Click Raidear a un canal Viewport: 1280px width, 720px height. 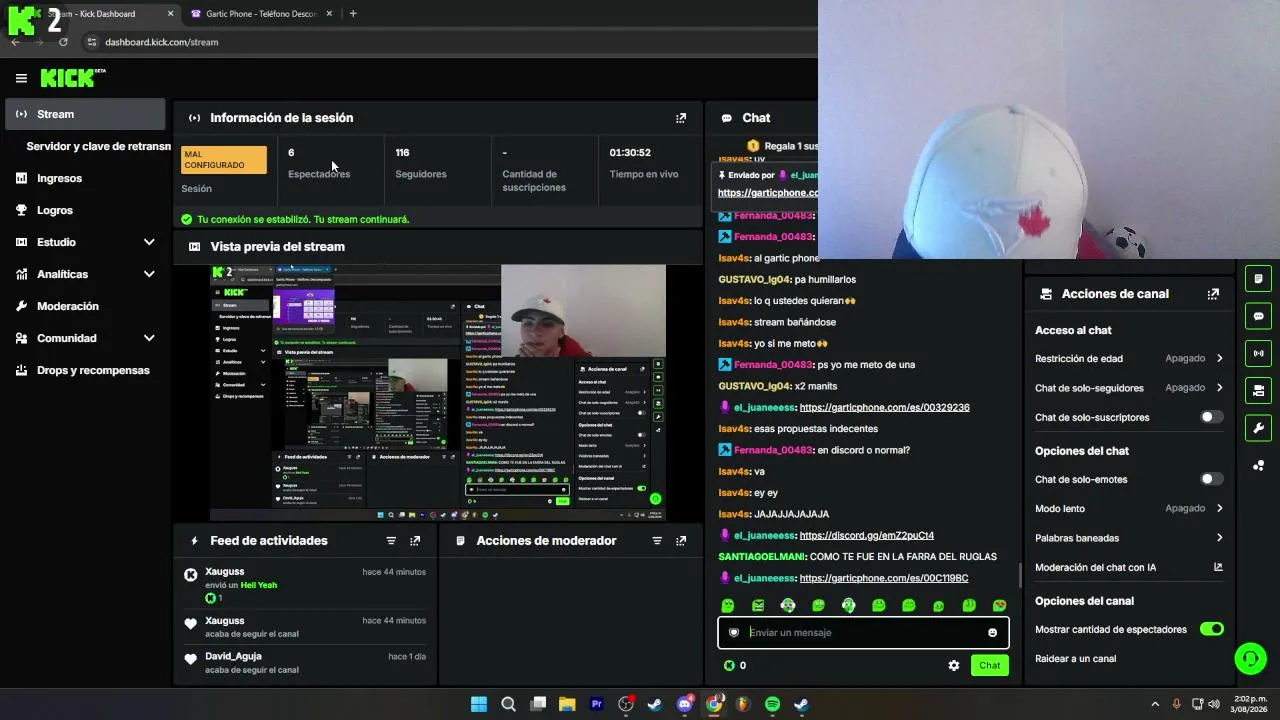[1075, 659]
